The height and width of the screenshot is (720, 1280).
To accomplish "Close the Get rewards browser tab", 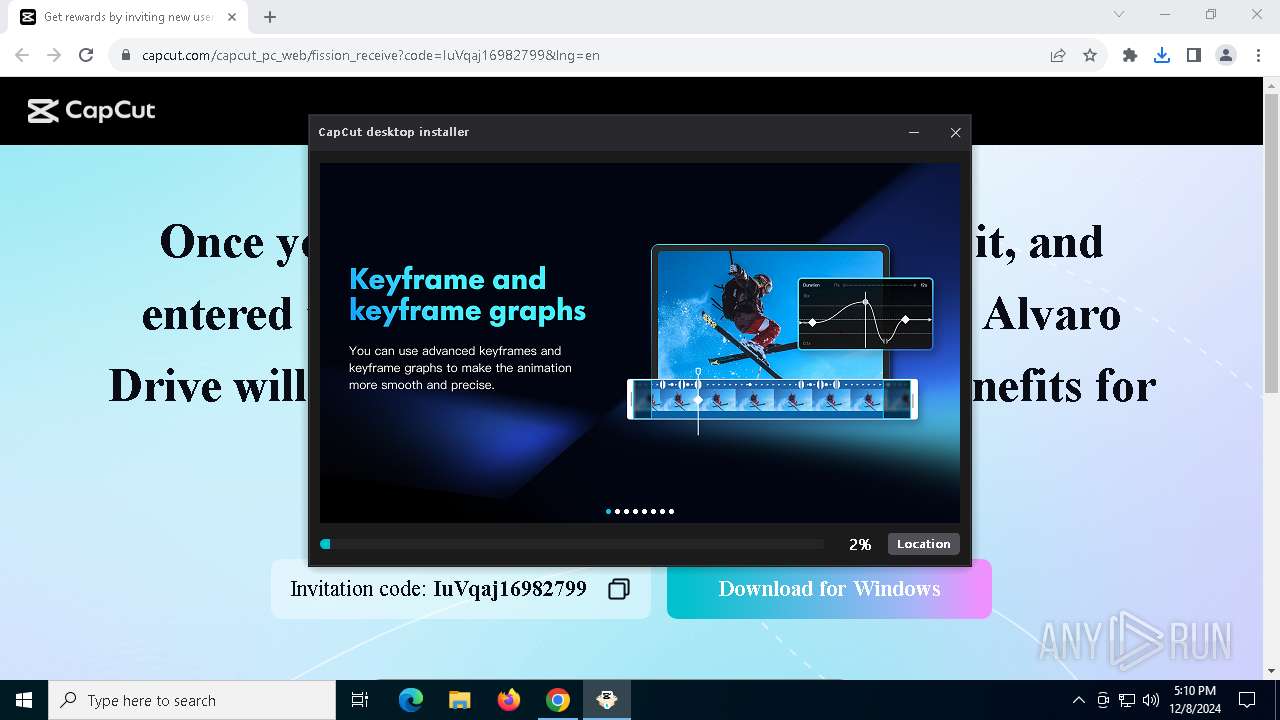I will tap(232, 17).
